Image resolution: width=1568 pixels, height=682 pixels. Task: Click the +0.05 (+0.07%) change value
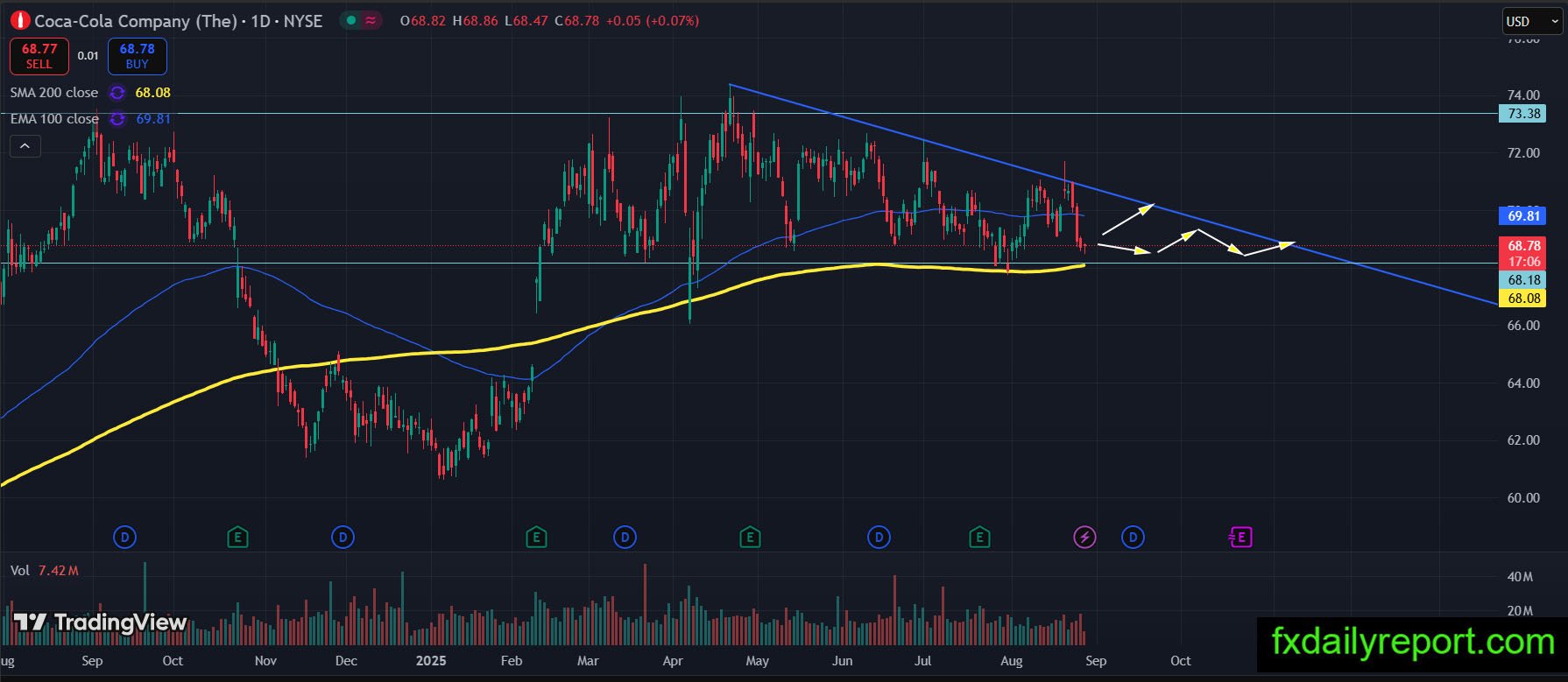(x=653, y=20)
